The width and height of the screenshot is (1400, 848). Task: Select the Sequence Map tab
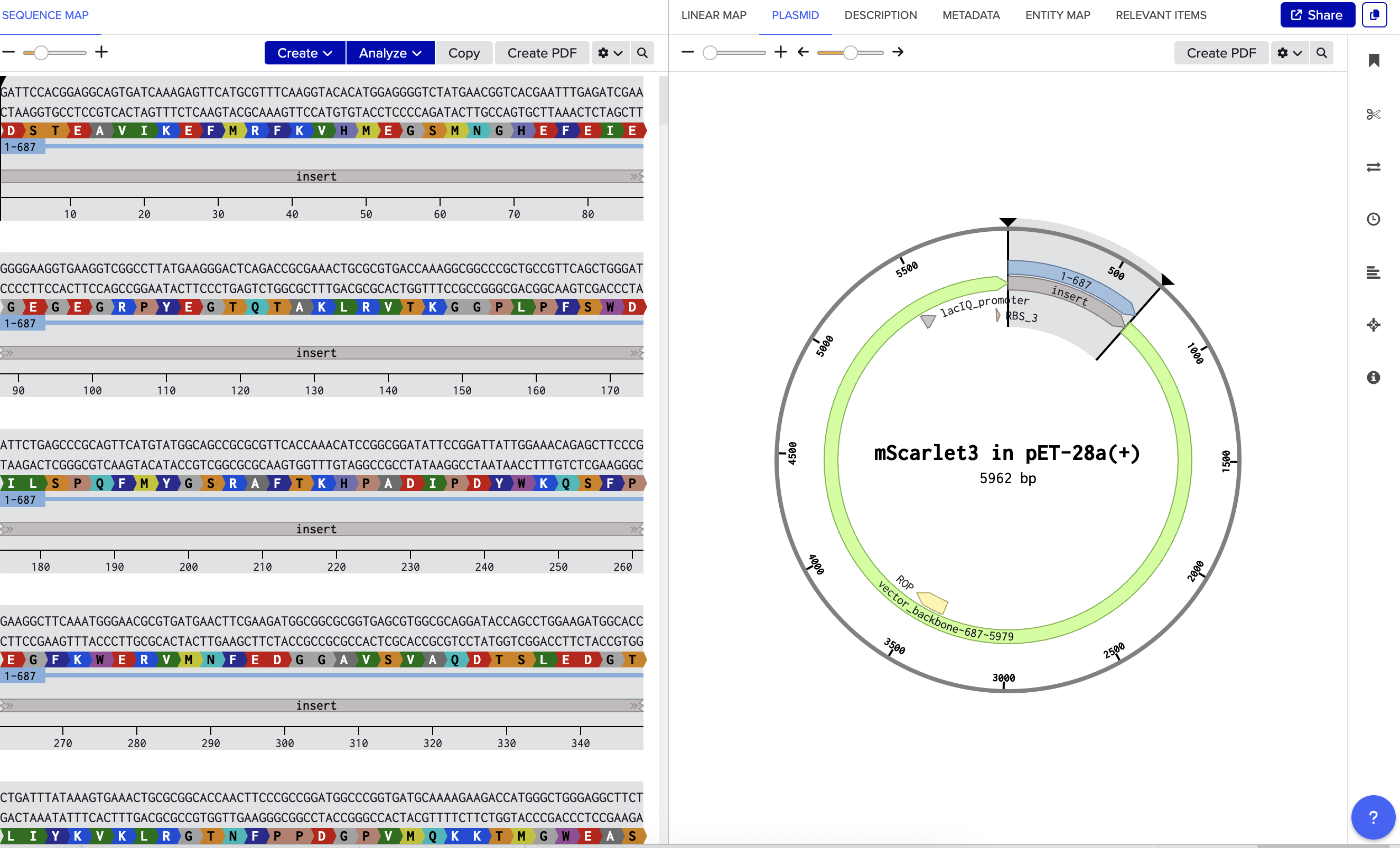point(45,15)
